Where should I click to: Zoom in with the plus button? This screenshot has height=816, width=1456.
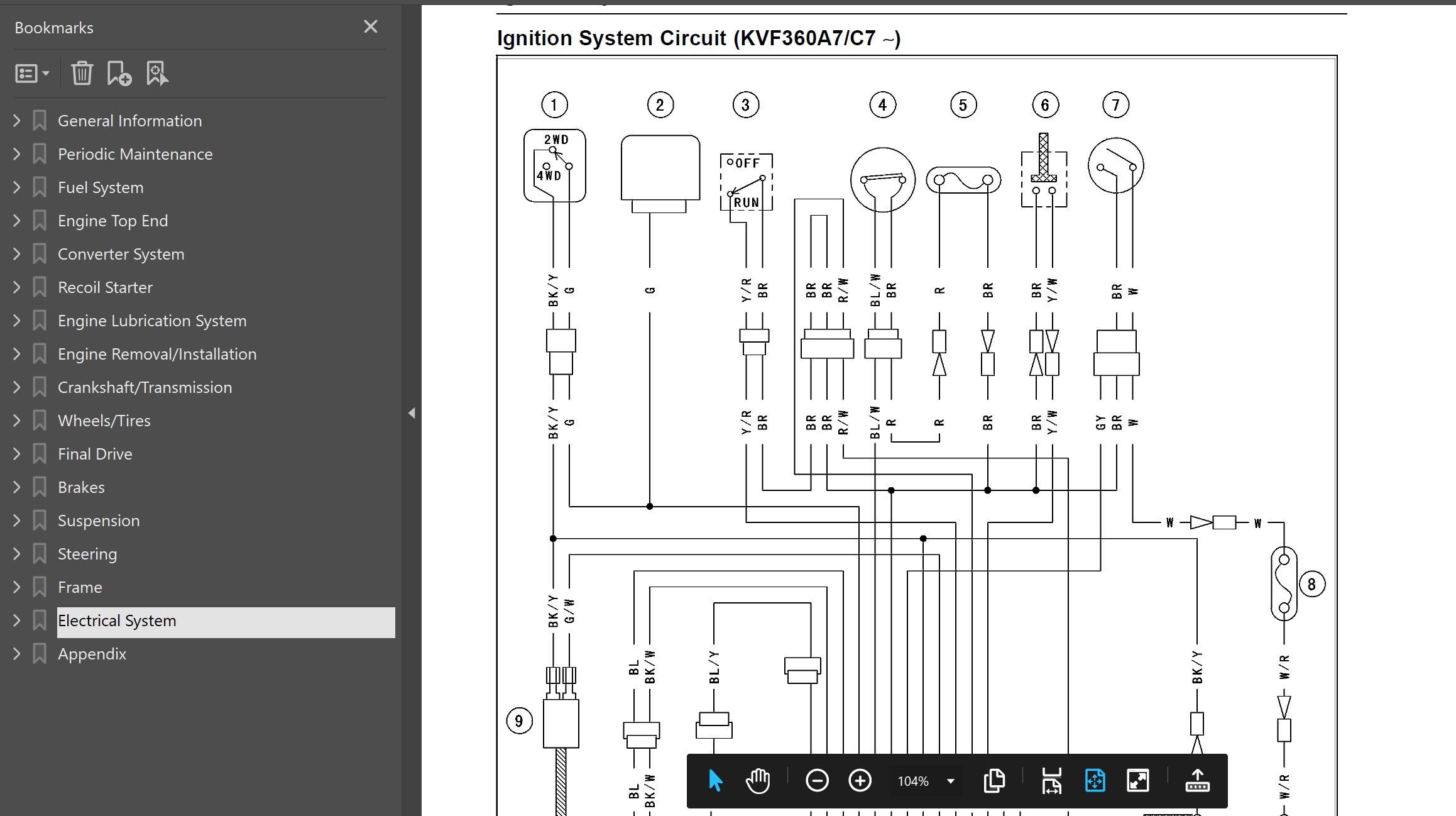(860, 781)
